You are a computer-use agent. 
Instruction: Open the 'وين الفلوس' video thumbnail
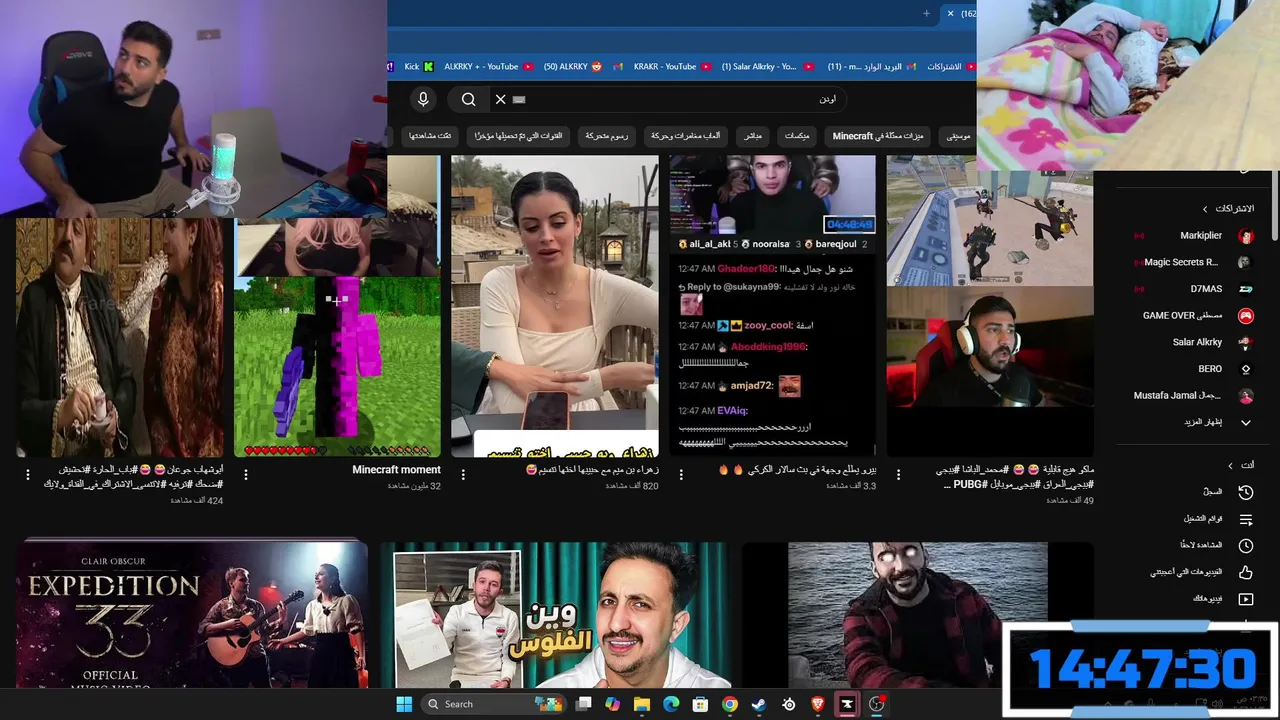(555, 615)
